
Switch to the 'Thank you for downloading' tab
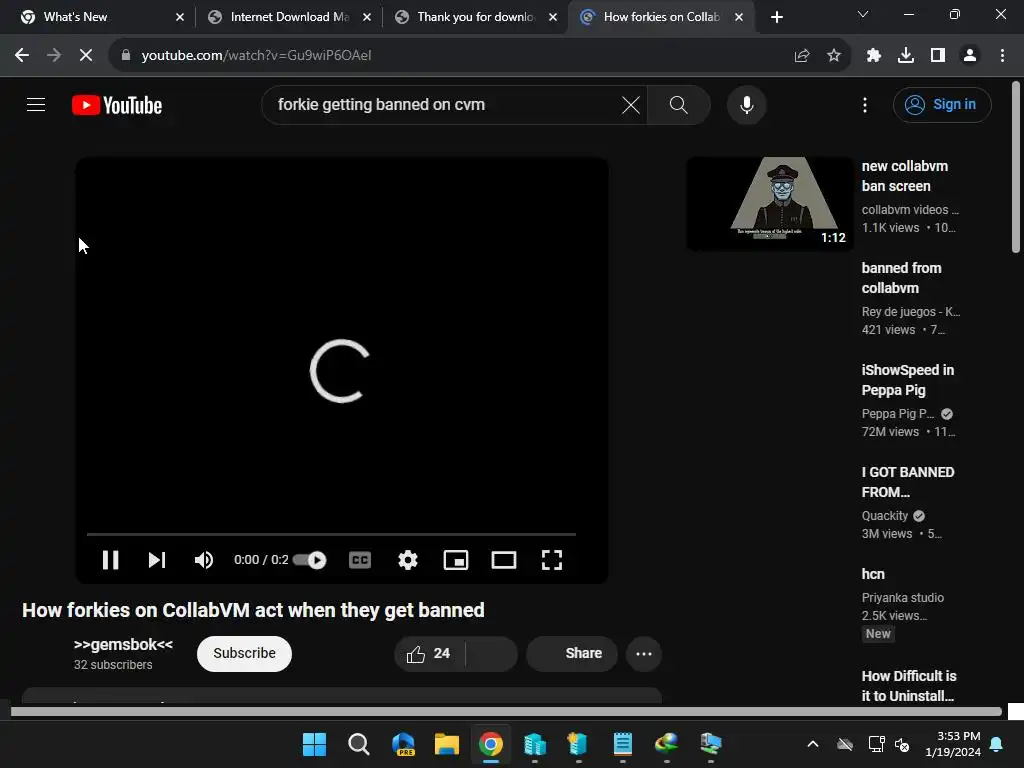pos(475,17)
